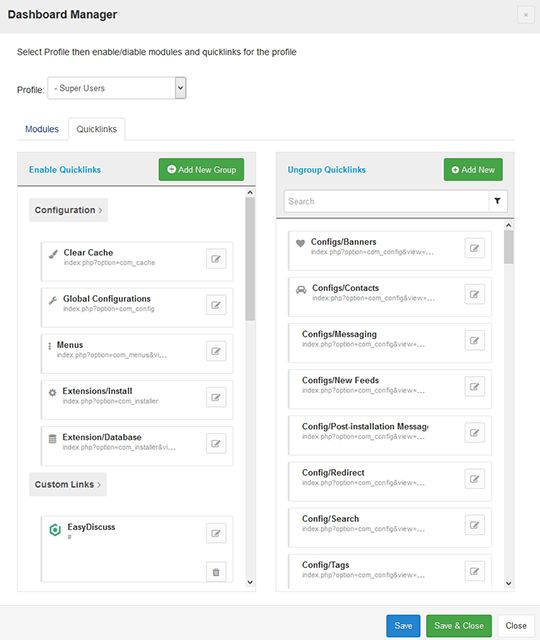Add a new ungrouped quicklink
This screenshot has width=540, height=640.
click(x=473, y=169)
